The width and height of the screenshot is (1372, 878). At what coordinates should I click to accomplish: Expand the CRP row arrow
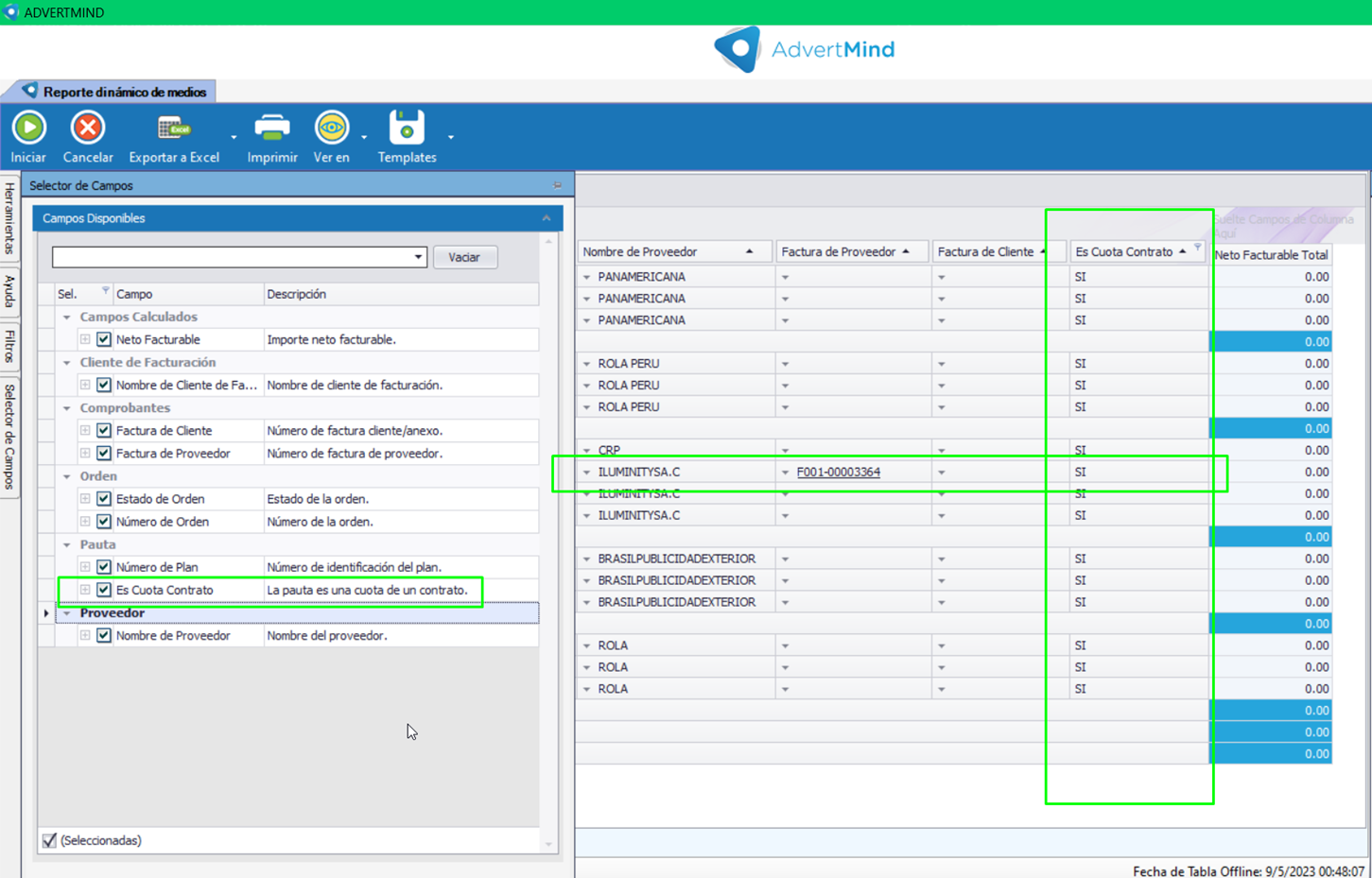tap(586, 451)
